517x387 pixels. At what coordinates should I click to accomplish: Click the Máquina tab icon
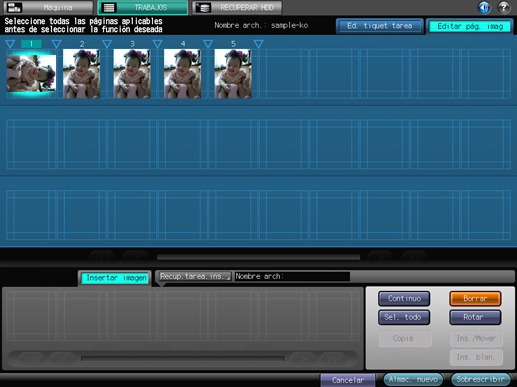coord(14,7)
